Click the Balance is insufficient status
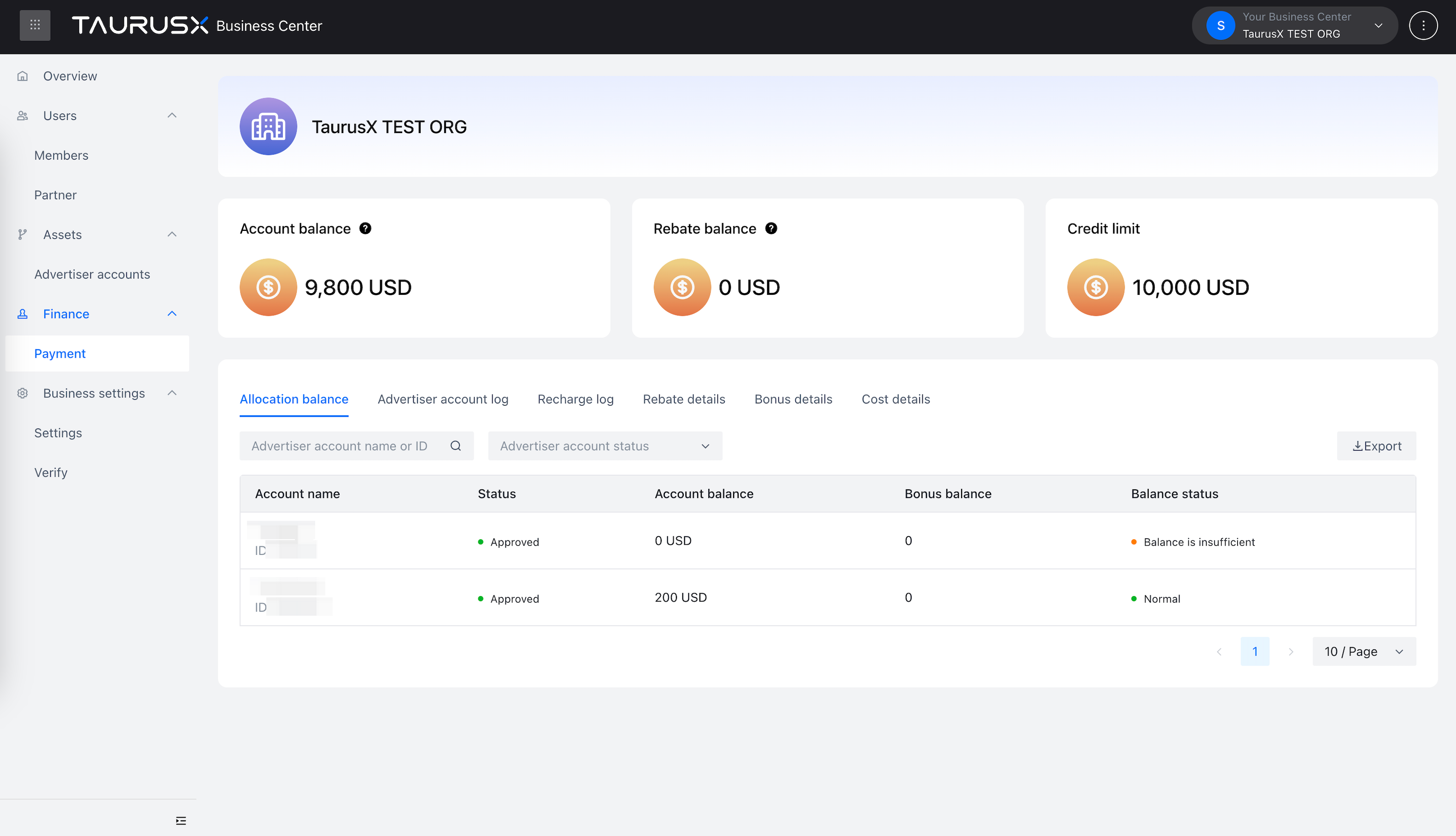This screenshot has width=1456, height=836. [1192, 542]
